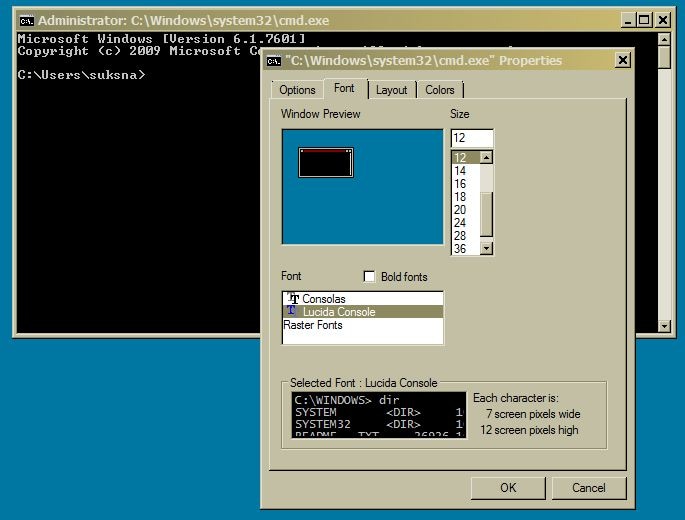This screenshot has height=520, width=685.
Task: Choose font size 16
Action: 466,184
